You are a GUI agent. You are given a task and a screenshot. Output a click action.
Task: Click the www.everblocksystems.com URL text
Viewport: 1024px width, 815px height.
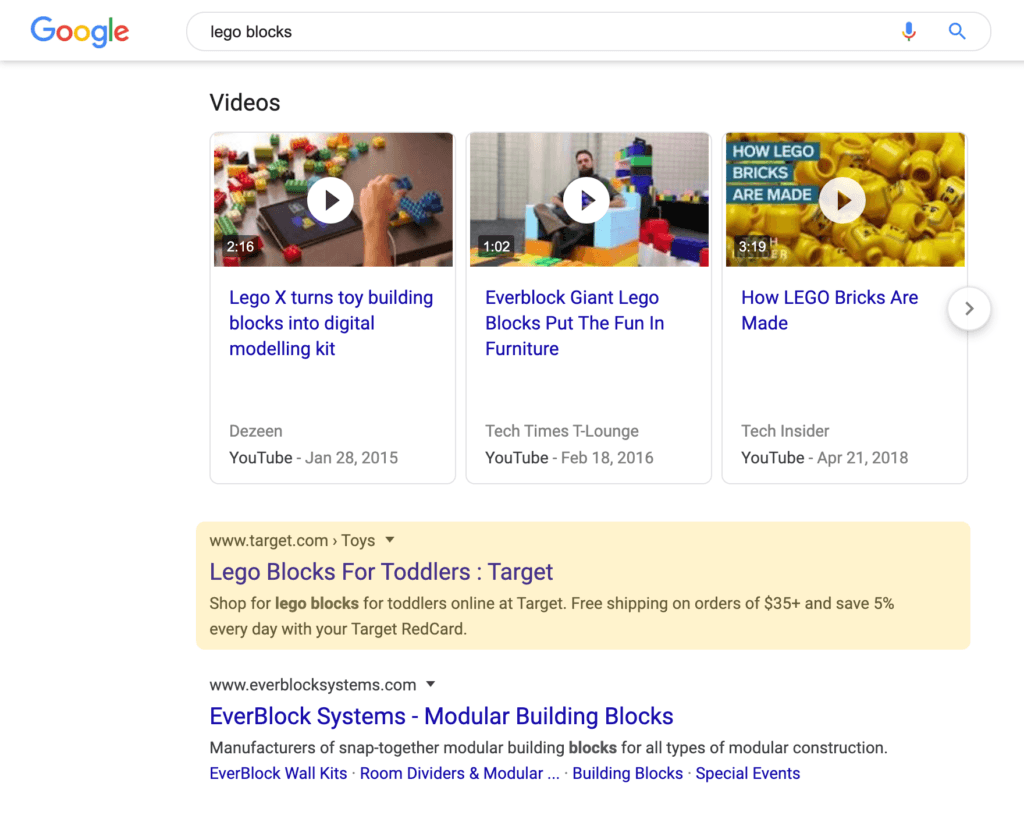tap(313, 685)
